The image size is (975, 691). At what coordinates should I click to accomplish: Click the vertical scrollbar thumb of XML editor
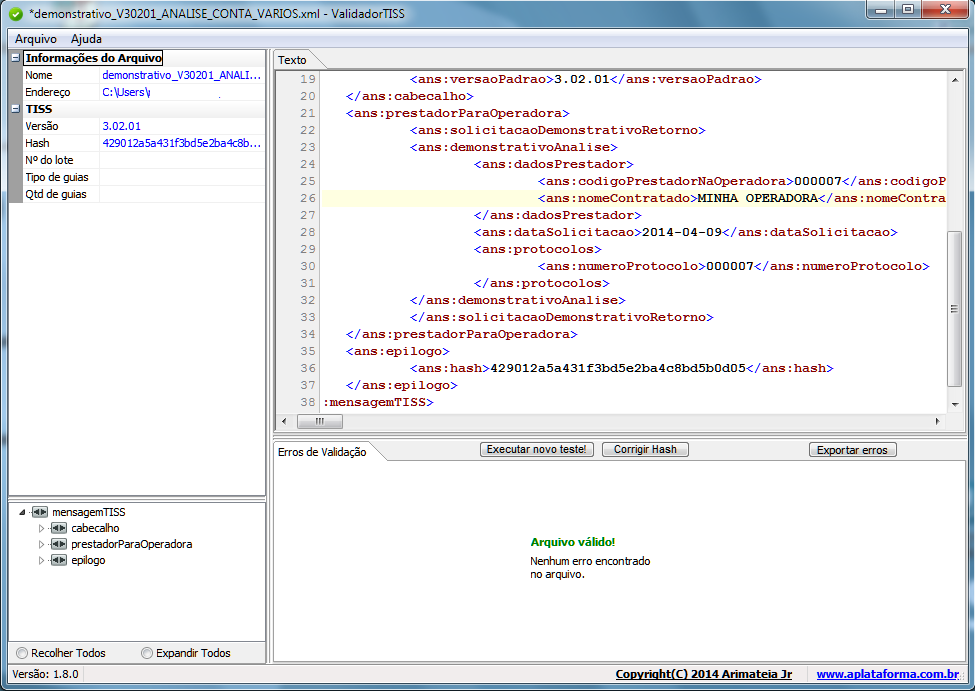[x=954, y=309]
